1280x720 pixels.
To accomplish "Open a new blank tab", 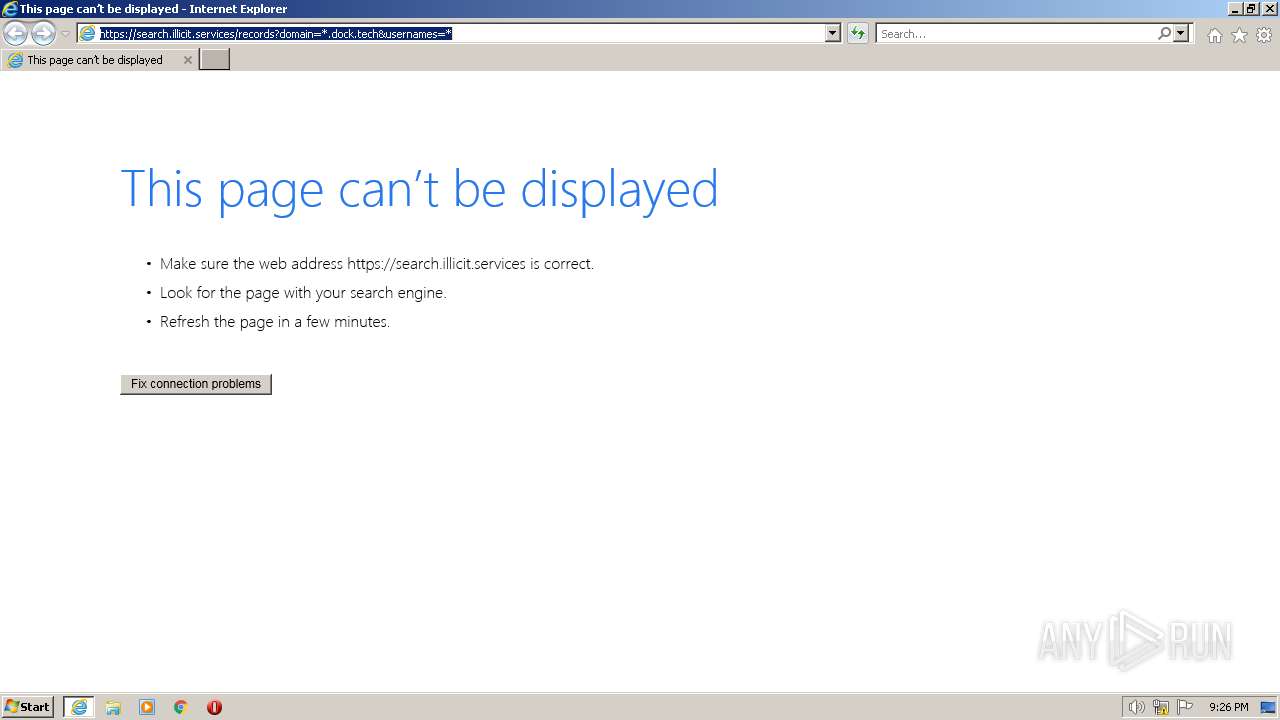I will coord(215,60).
